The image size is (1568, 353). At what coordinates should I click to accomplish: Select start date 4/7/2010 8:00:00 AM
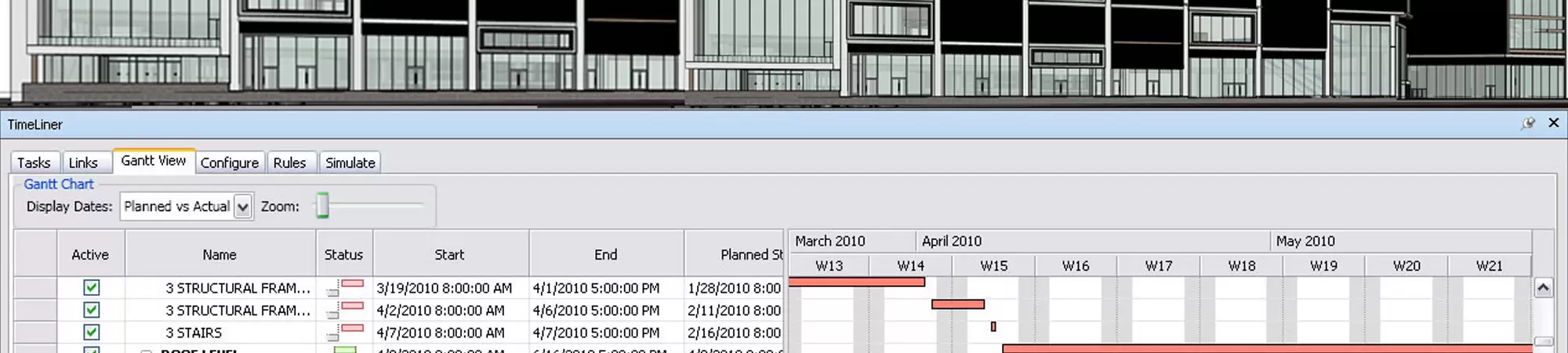pyautogui.click(x=441, y=333)
